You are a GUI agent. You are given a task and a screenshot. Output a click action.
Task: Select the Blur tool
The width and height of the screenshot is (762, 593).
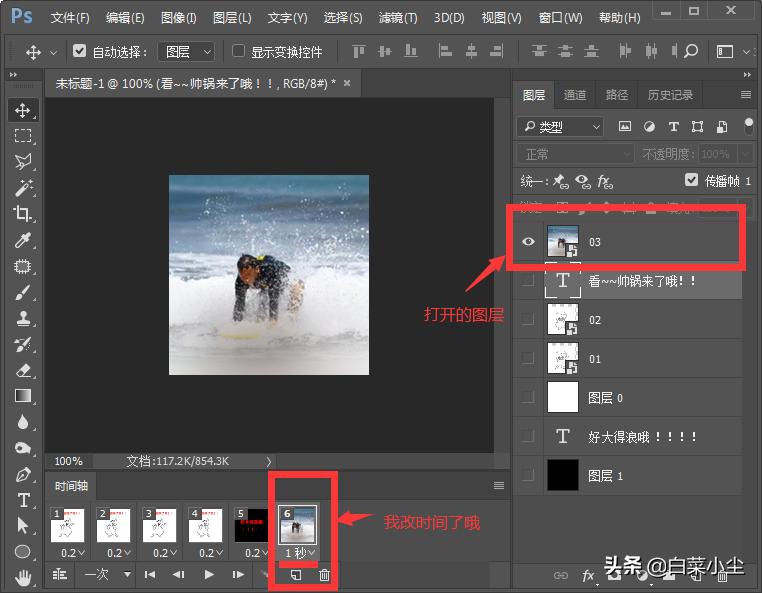pyautogui.click(x=22, y=422)
